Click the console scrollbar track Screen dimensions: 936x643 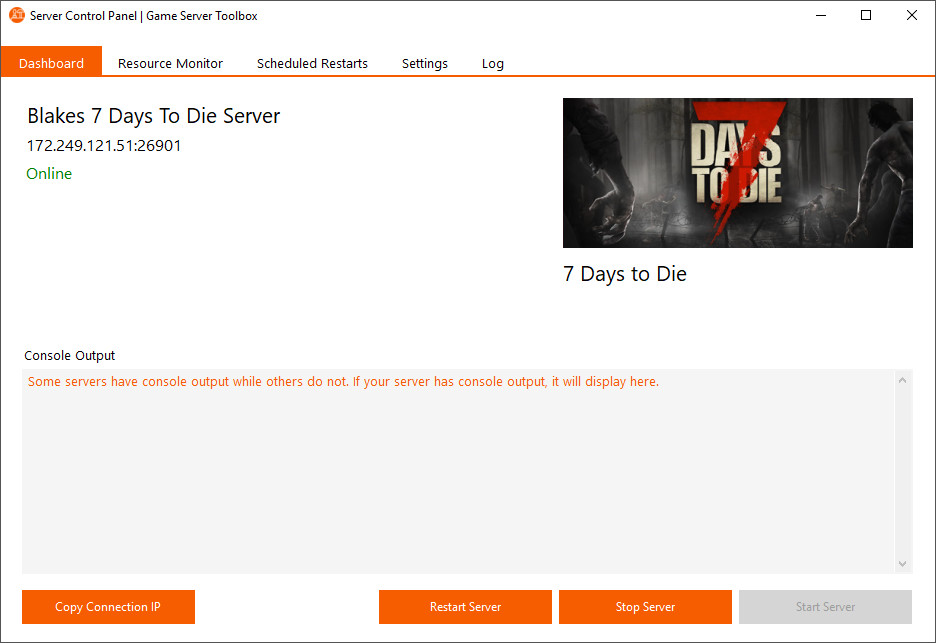(903, 470)
